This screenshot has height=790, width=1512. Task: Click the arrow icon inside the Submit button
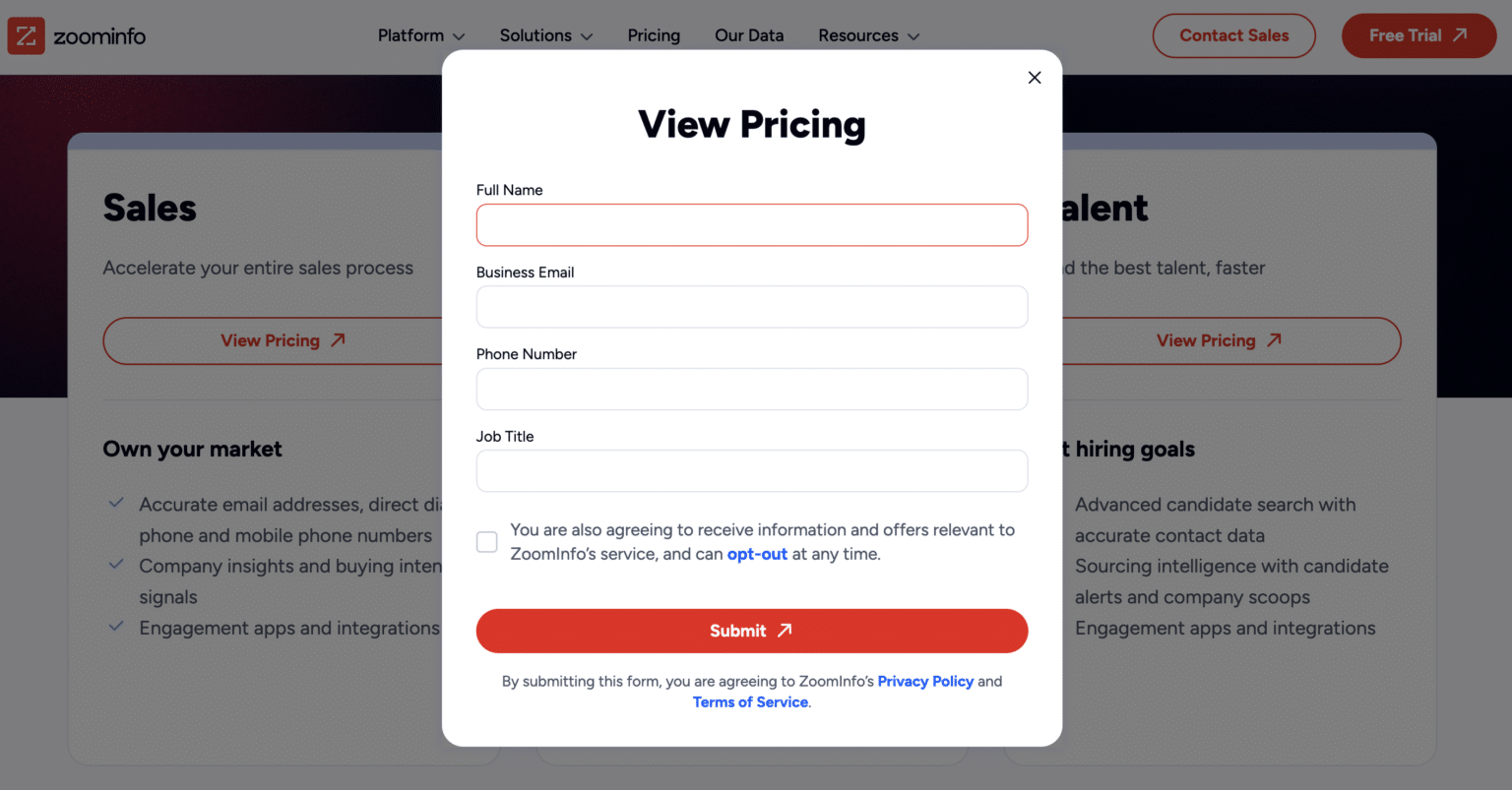click(x=783, y=631)
